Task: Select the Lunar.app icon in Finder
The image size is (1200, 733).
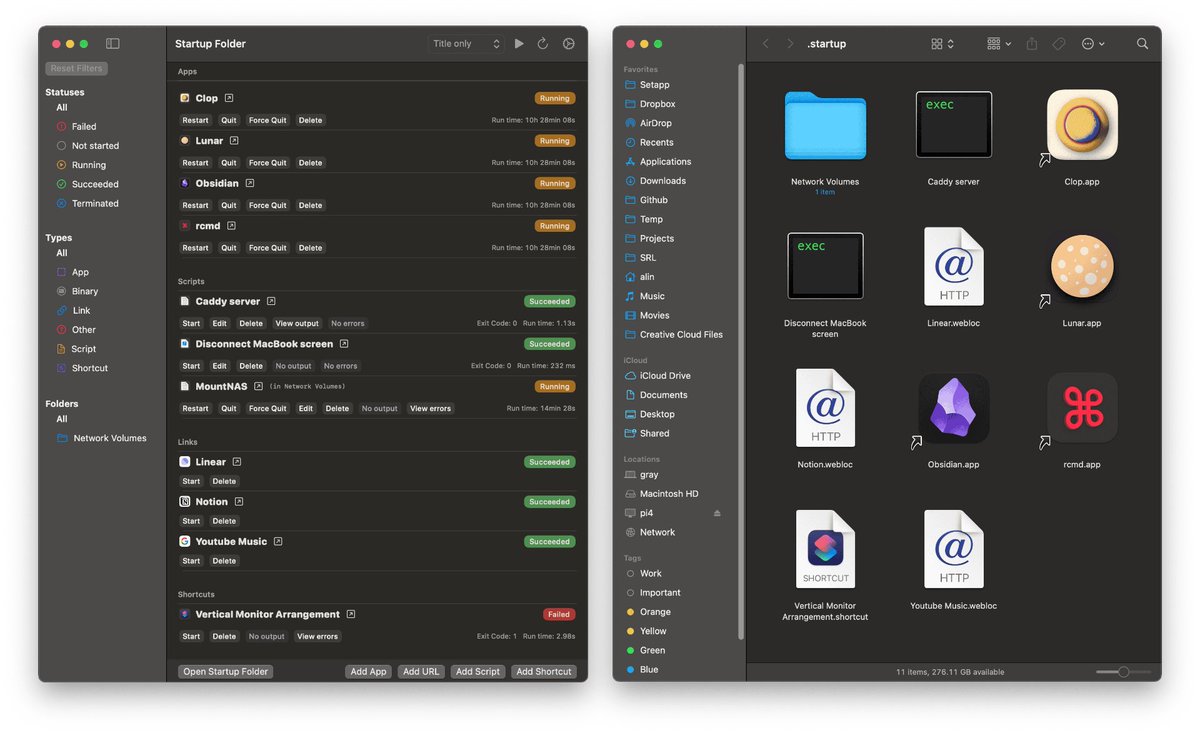Action: pos(1081,268)
